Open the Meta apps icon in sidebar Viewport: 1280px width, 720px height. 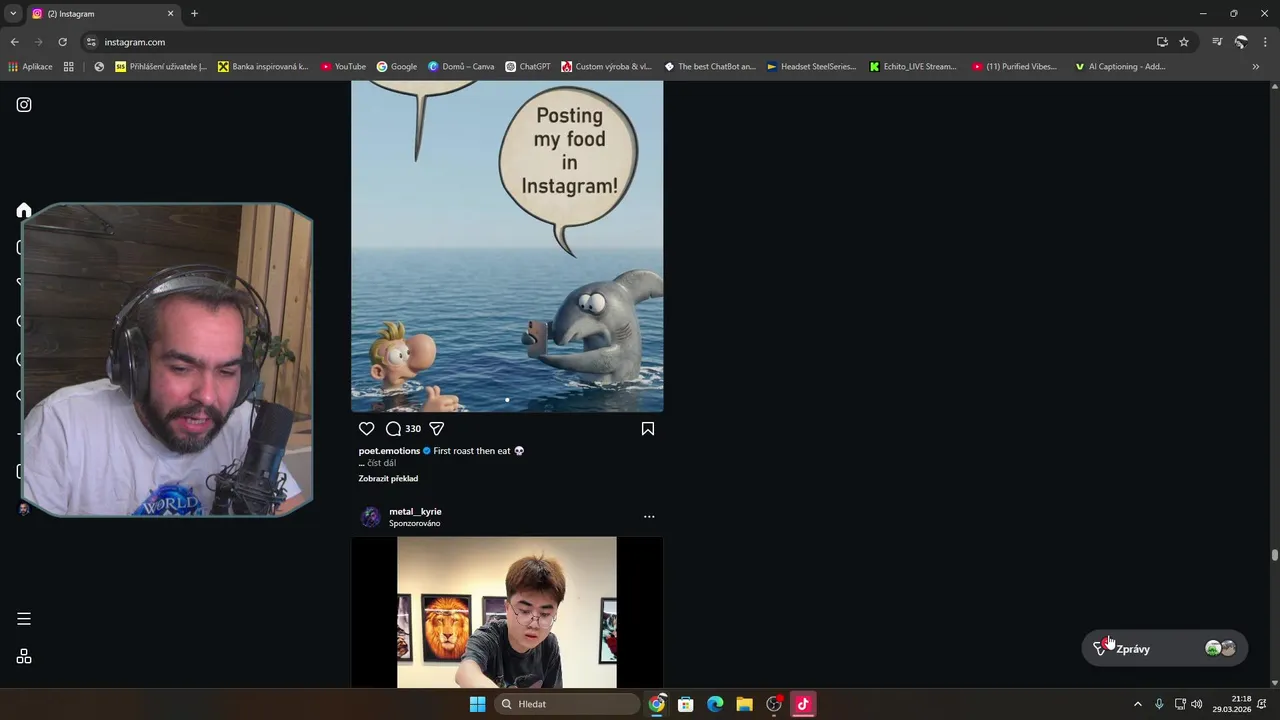point(24,657)
